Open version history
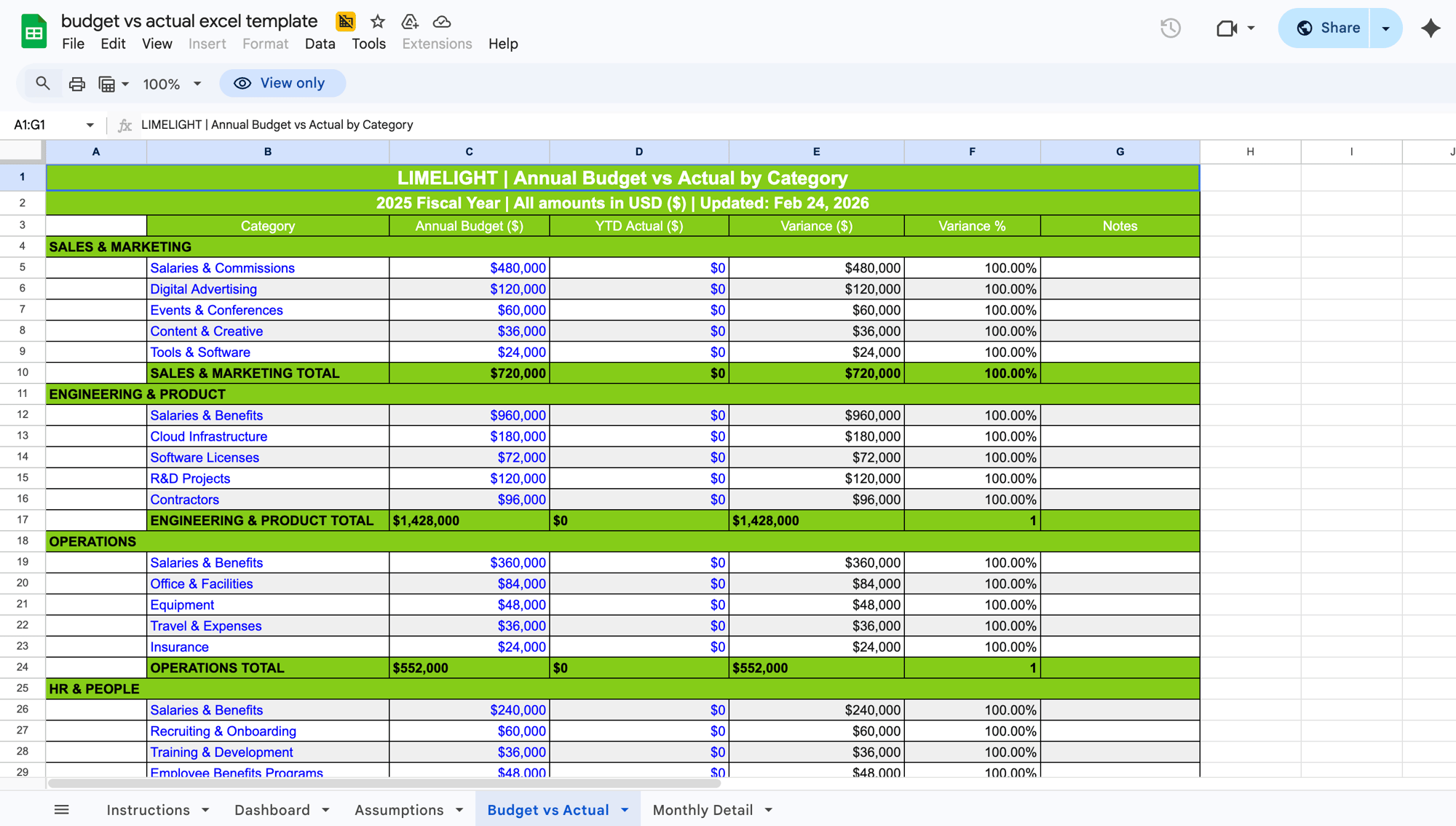This screenshot has width=1456, height=826. pyautogui.click(x=1171, y=28)
